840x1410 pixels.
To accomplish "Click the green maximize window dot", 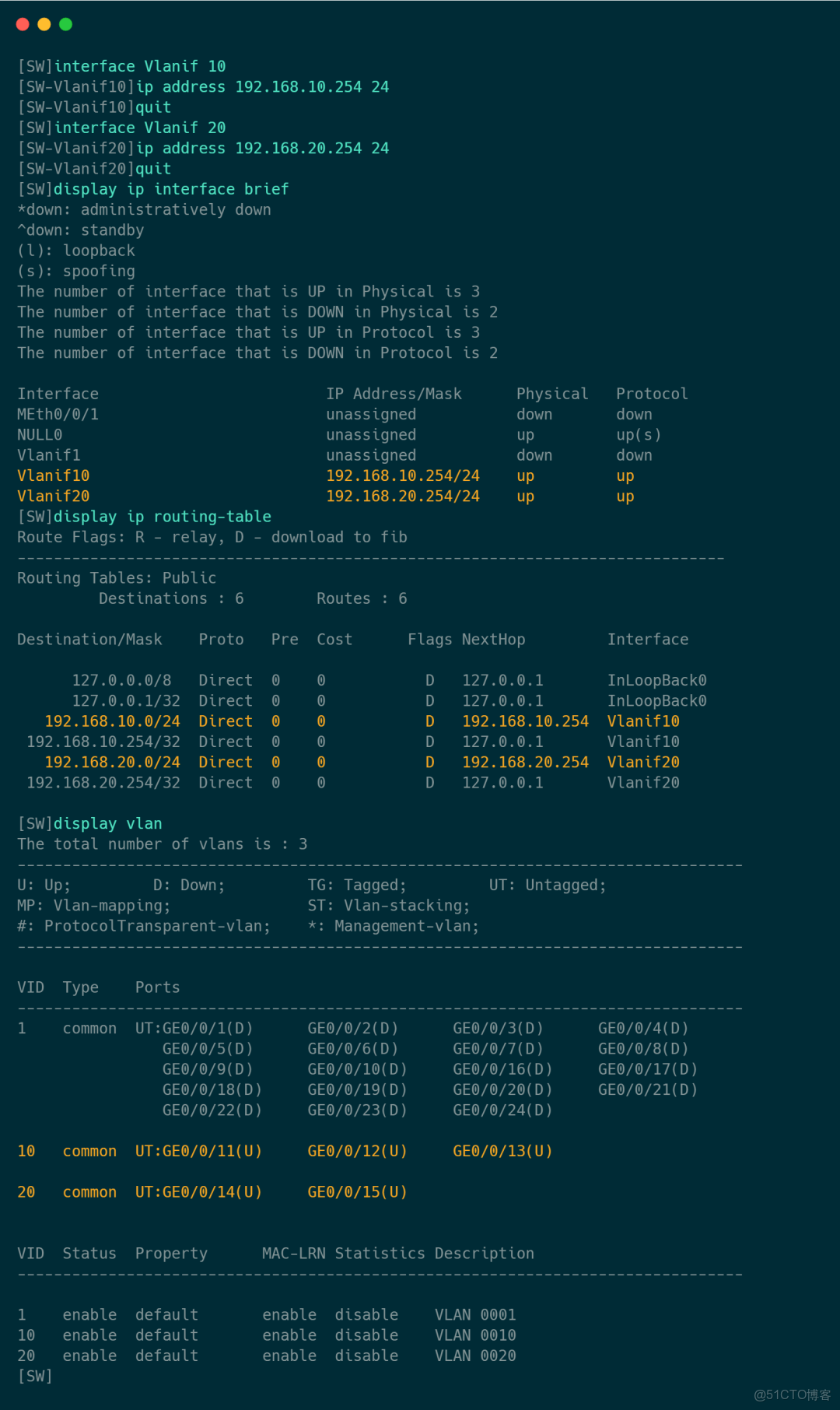I will (66, 24).
